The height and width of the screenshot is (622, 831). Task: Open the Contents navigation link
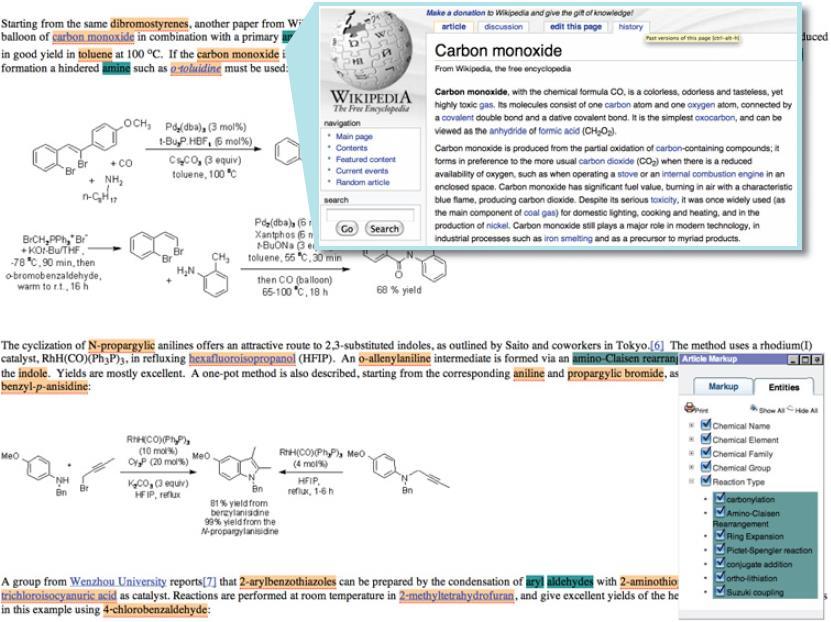(x=351, y=148)
